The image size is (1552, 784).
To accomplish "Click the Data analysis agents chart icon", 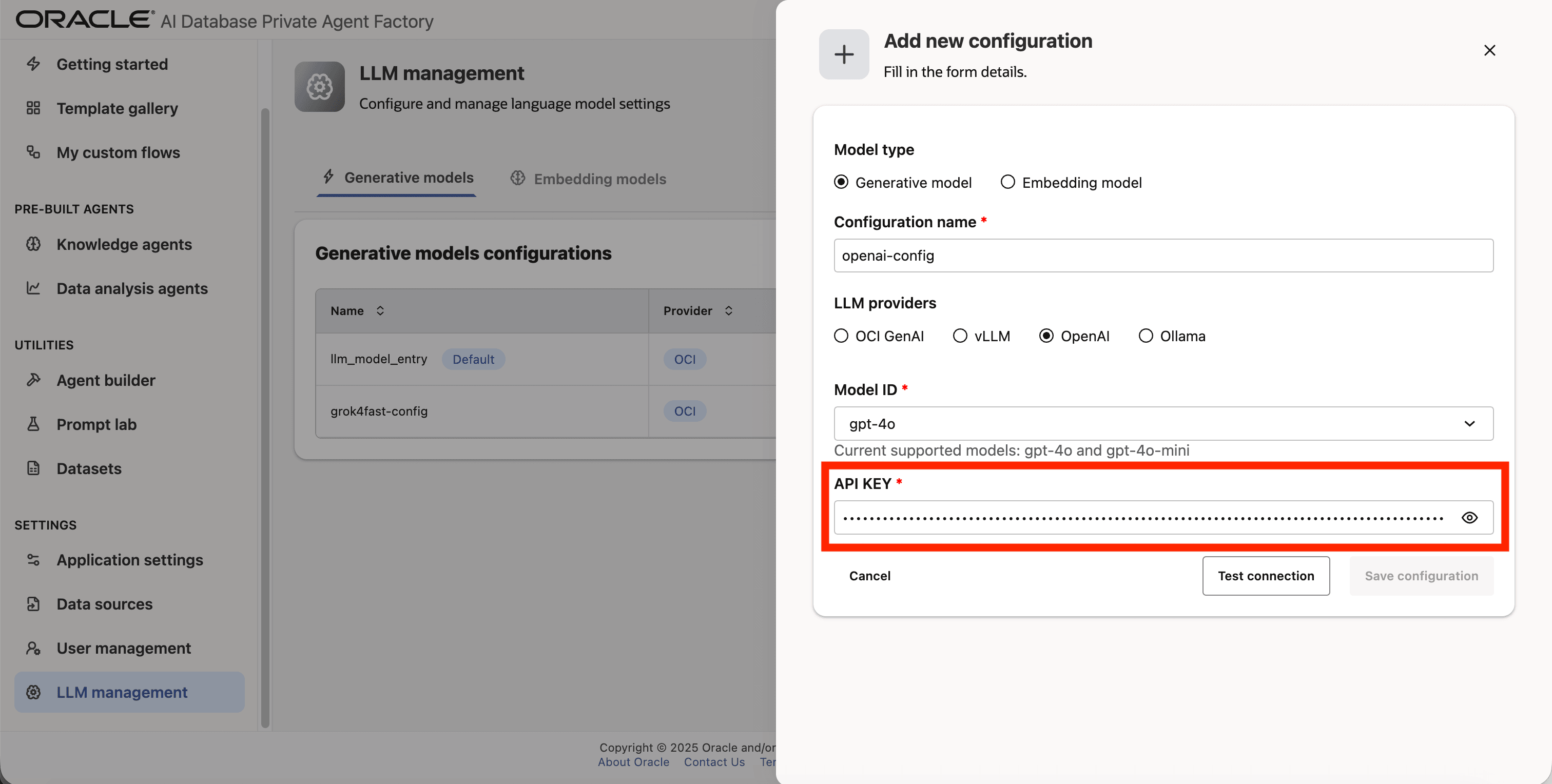I will (34, 288).
